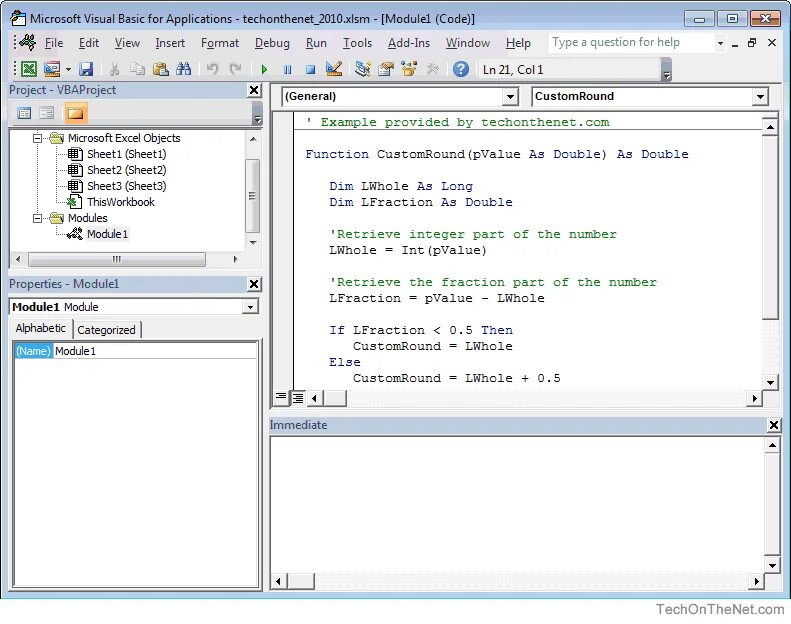The width and height of the screenshot is (791, 624).
Task: Save the workbook with floppy icon
Action: [x=86, y=69]
